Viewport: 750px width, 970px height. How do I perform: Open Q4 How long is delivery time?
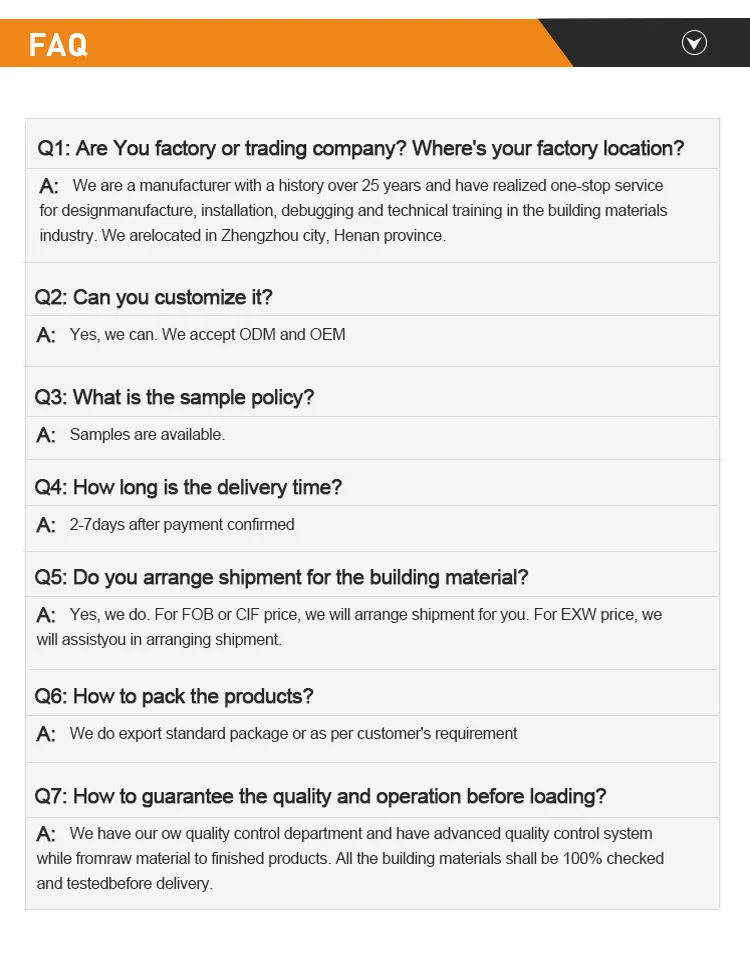(x=188, y=487)
